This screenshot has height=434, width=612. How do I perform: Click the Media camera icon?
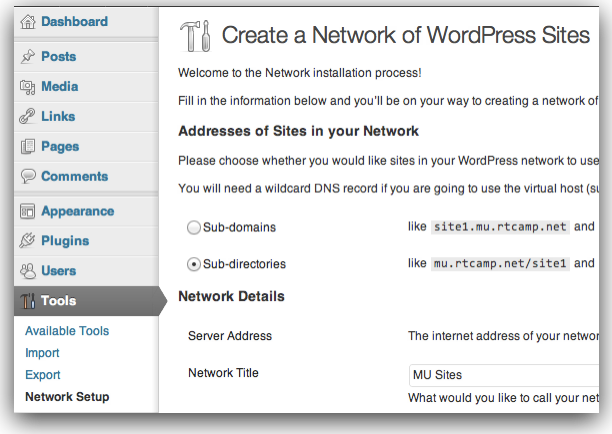click(28, 87)
